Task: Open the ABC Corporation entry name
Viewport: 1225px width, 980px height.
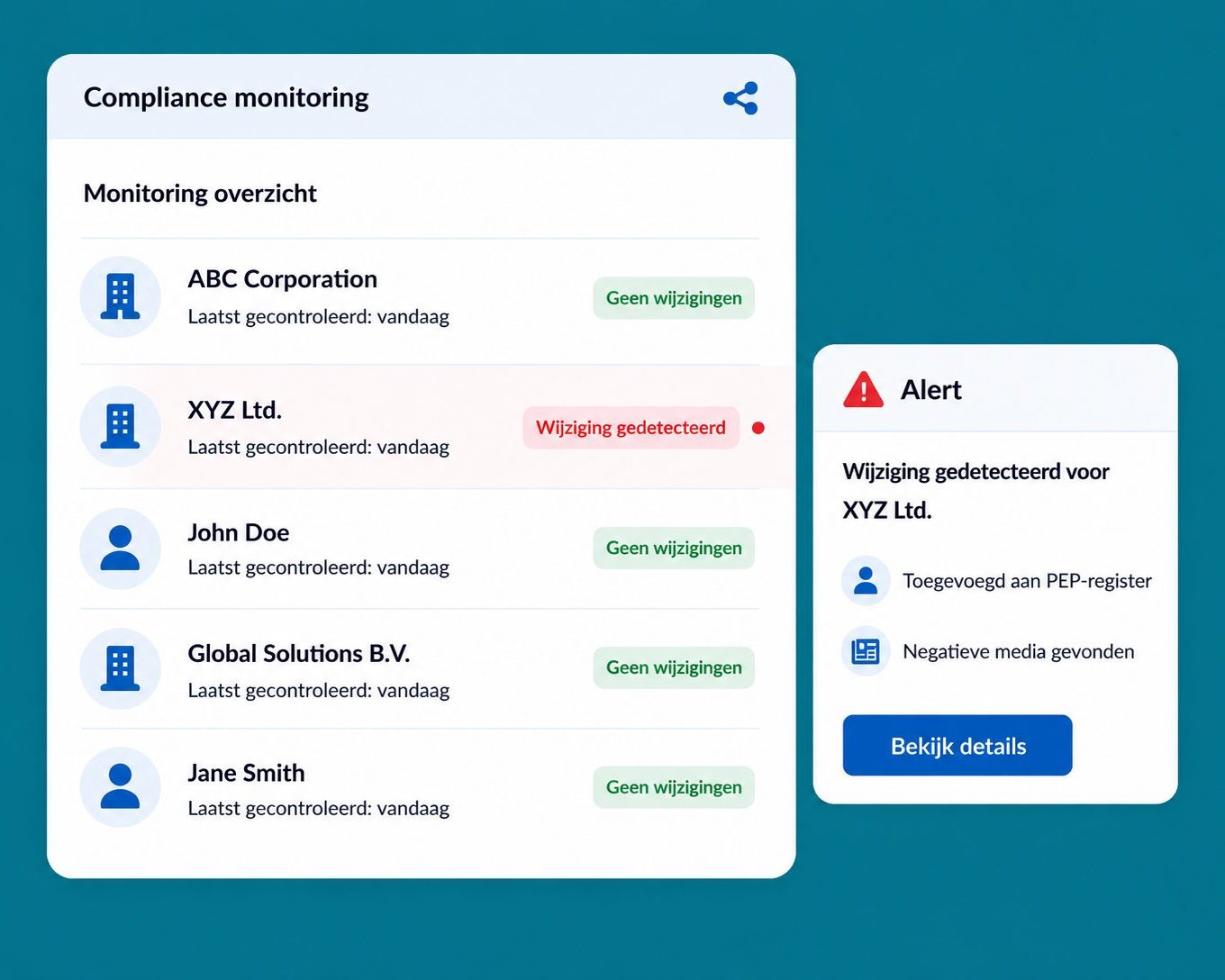Action: click(282, 279)
